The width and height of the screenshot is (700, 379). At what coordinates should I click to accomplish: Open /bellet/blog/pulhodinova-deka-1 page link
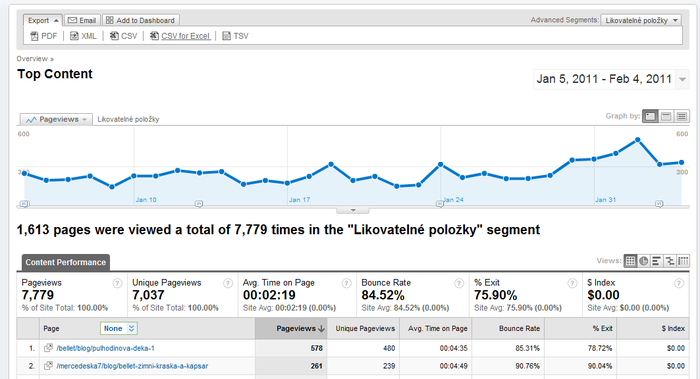click(105, 348)
